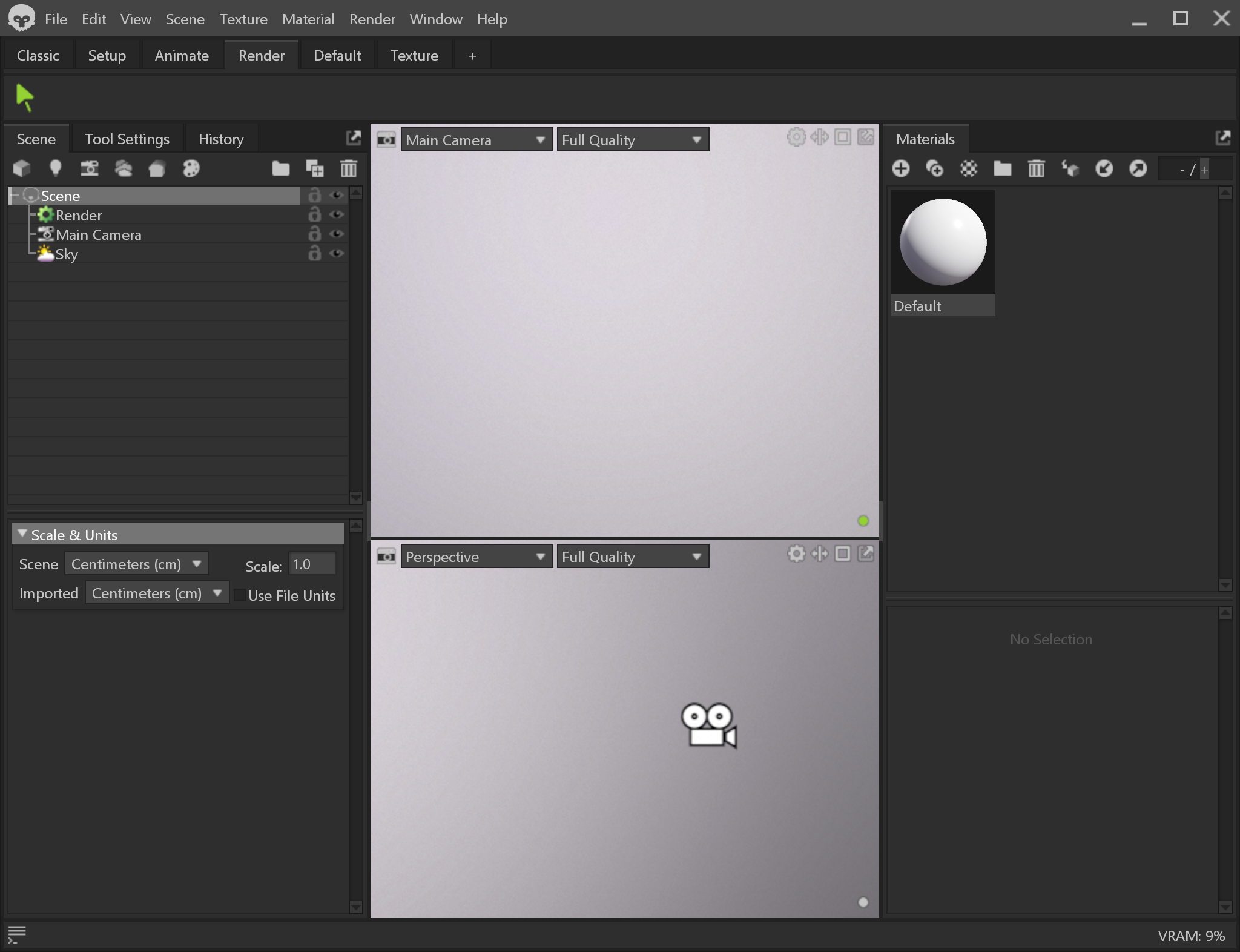Click the Scale value input field
Screen dimensions: 1240x952
tap(312, 564)
